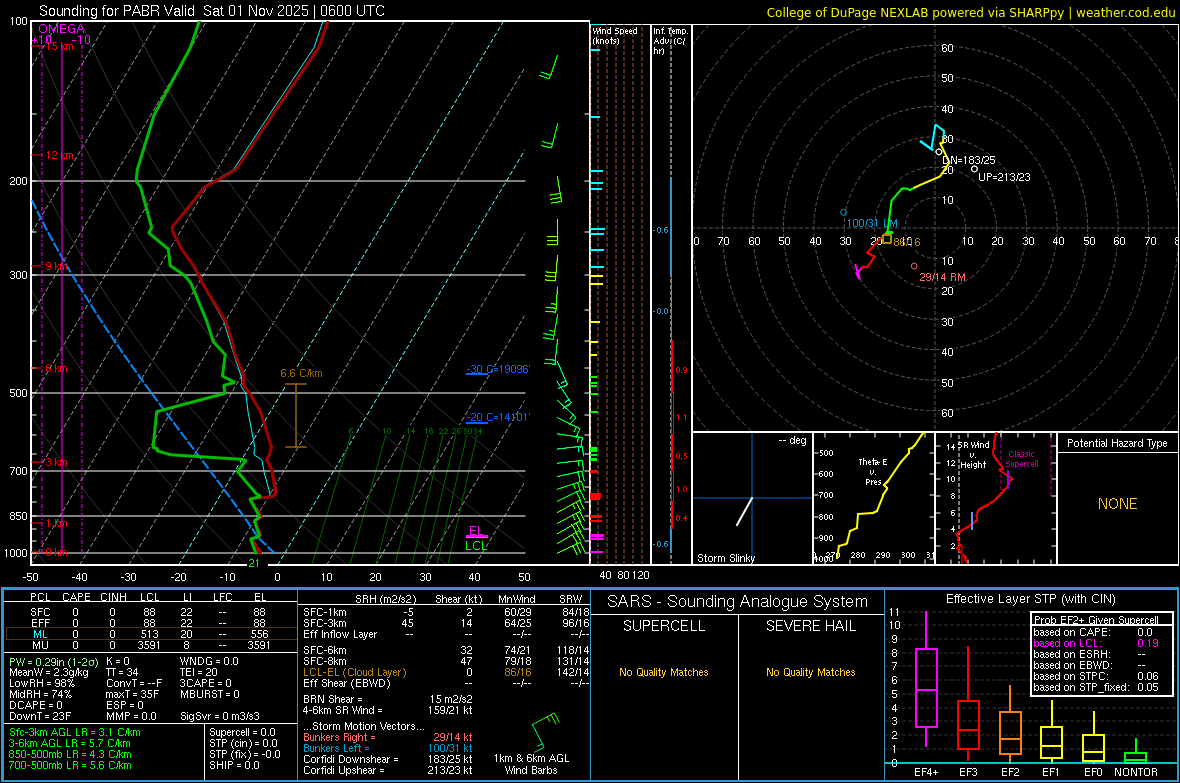Click the maxT = 35F value
Screen dimensions: 1180x783
point(132,694)
